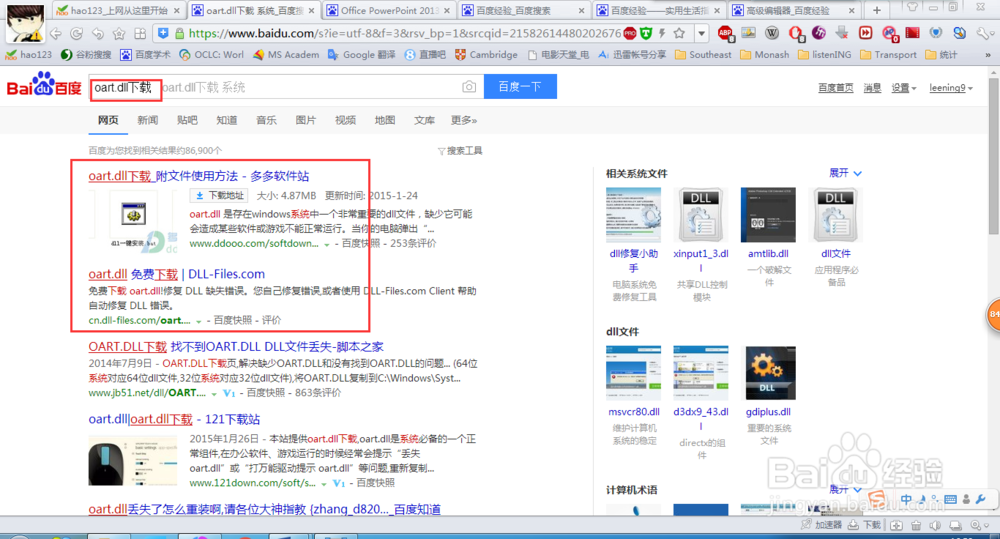Expand dropdown next to www.ddooo.com URL
The image size is (1000, 539).
[327, 244]
